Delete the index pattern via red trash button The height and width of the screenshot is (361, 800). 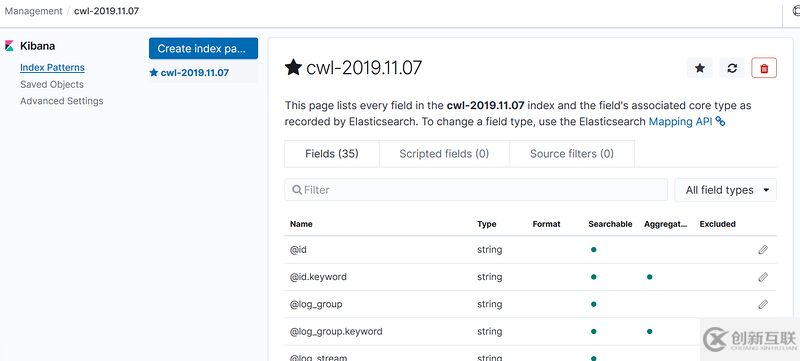[764, 68]
